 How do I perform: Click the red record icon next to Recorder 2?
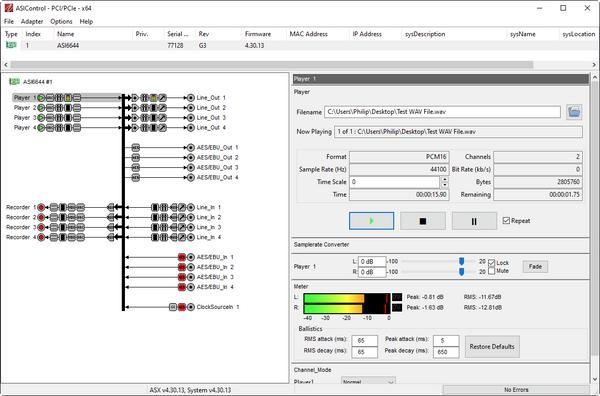(41, 217)
